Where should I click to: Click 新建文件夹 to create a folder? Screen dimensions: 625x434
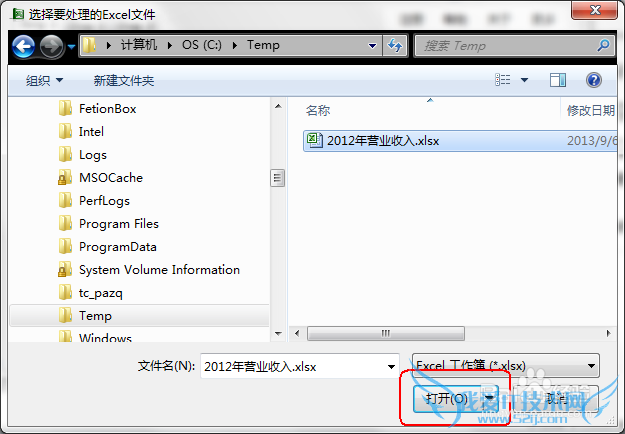(124, 81)
